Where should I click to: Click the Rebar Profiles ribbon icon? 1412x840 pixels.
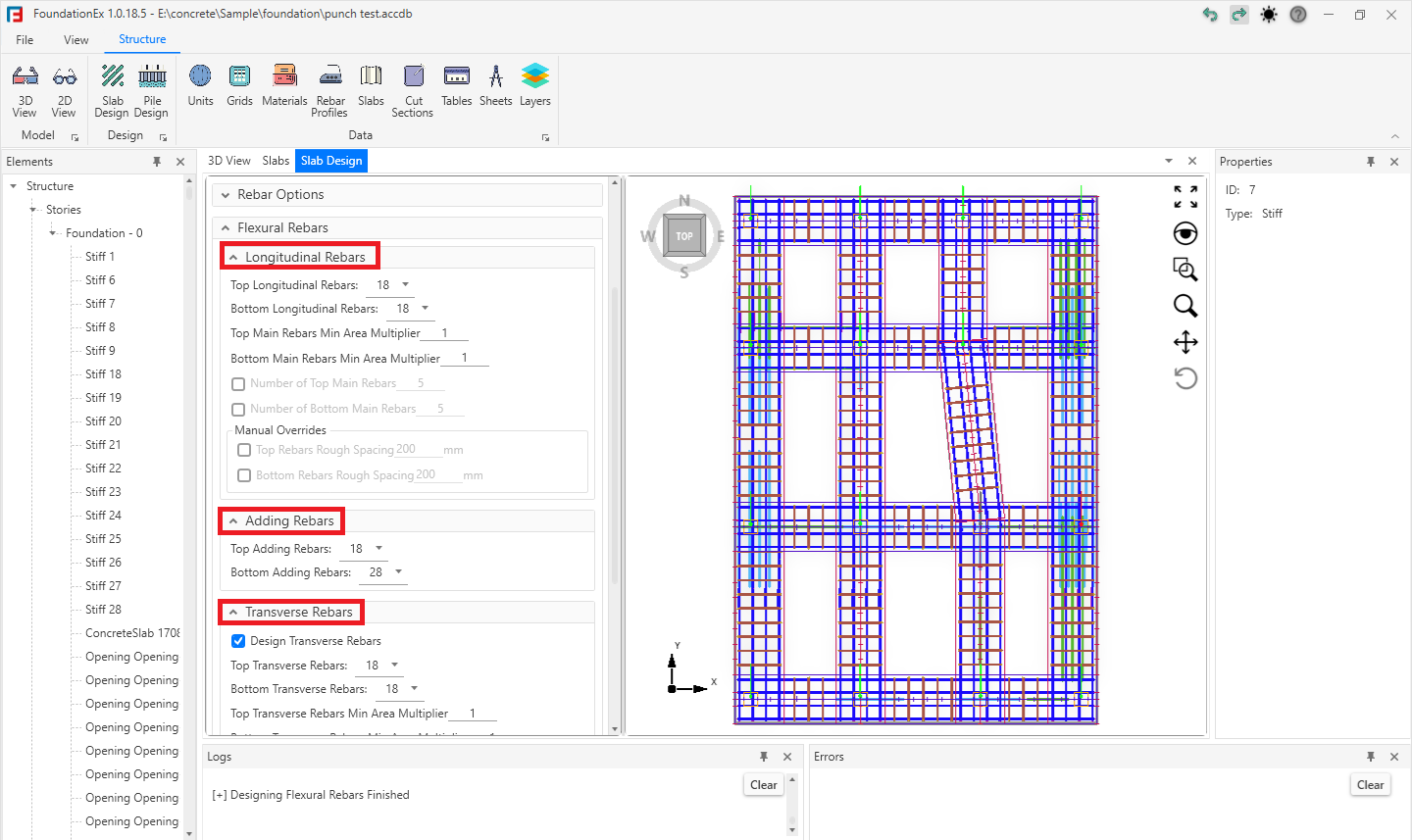click(330, 91)
